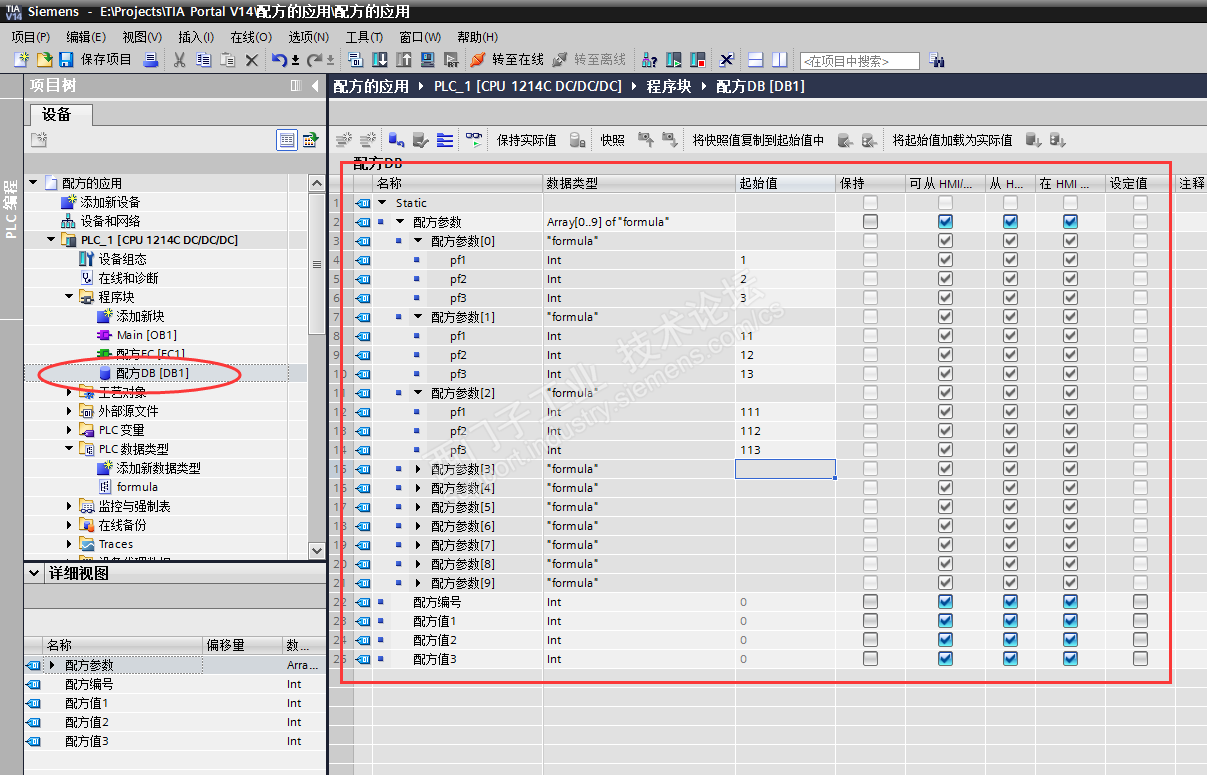Click the search-in-project binoculars icon
Image resolution: width=1207 pixels, height=775 pixels.
click(937, 60)
